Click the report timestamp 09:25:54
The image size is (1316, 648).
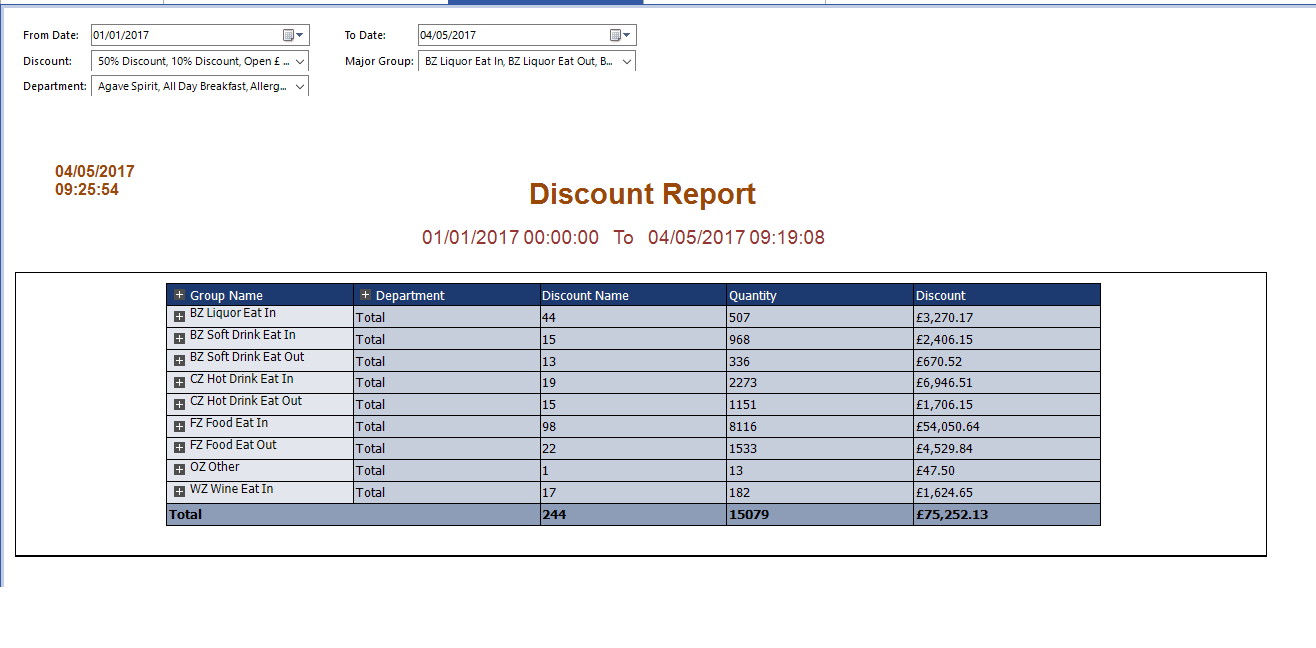(x=87, y=189)
